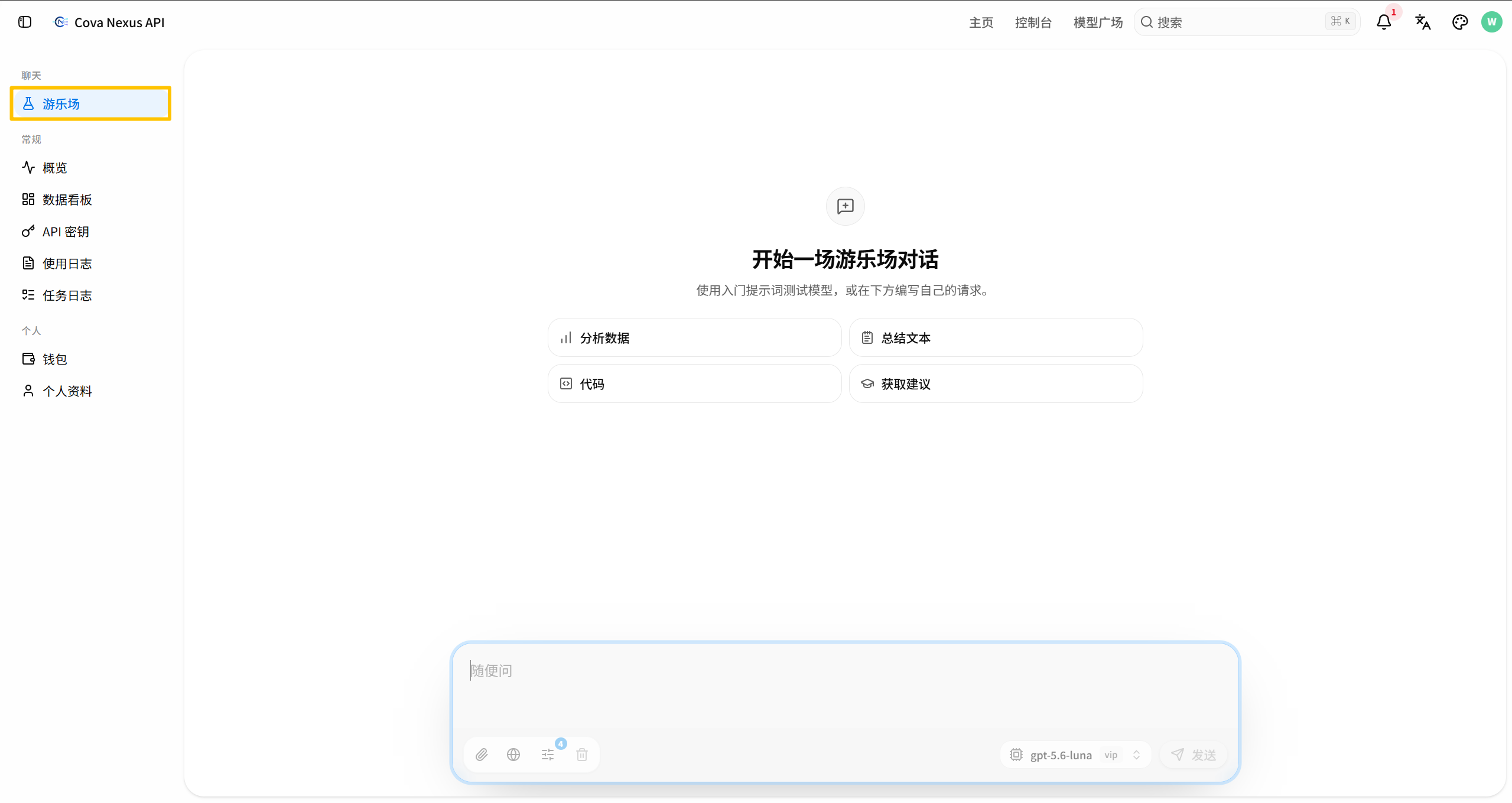Image resolution: width=1512 pixels, height=803 pixels.
Task: Toggle the web search globe icon
Action: (513, 755)
